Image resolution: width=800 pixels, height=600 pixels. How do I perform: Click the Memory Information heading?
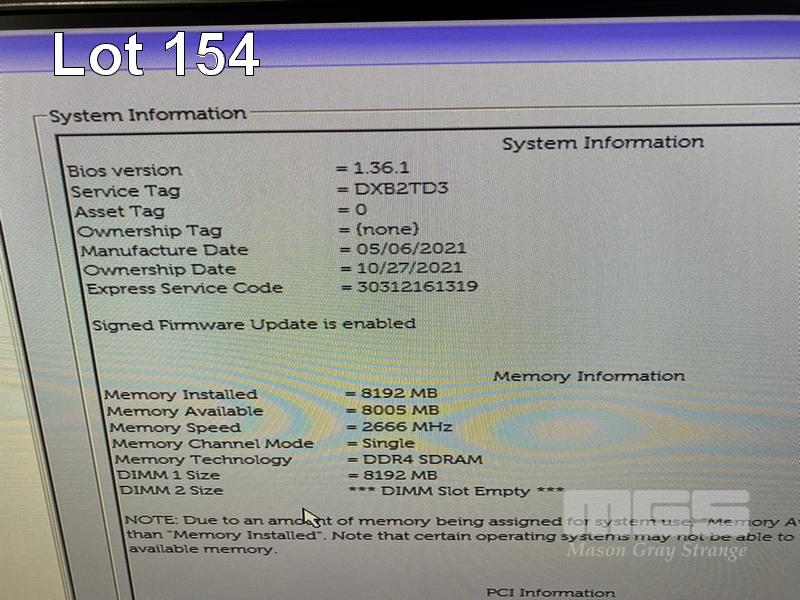pos(589,376)
